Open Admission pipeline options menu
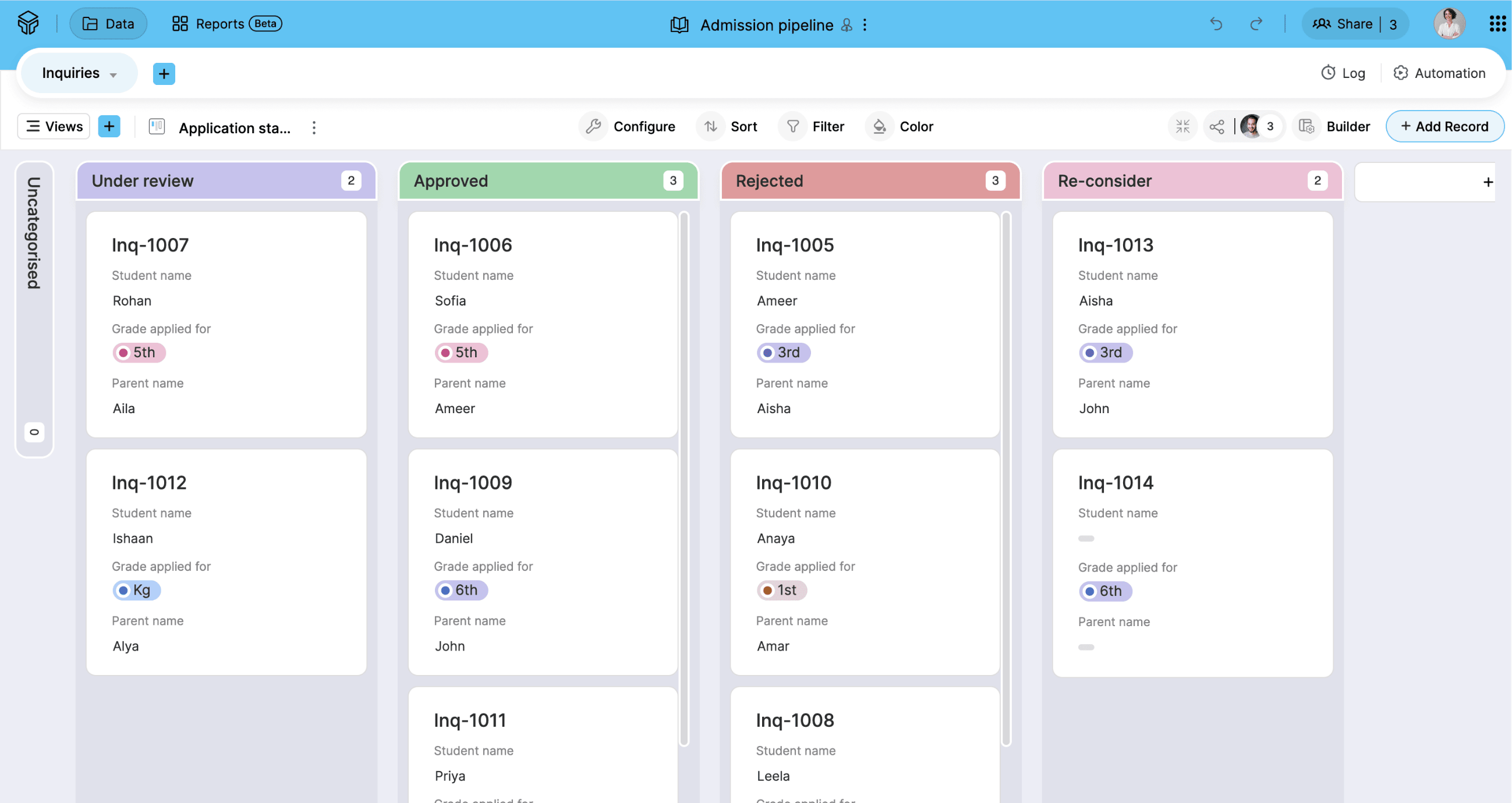1512x803 pixels. 865,24
